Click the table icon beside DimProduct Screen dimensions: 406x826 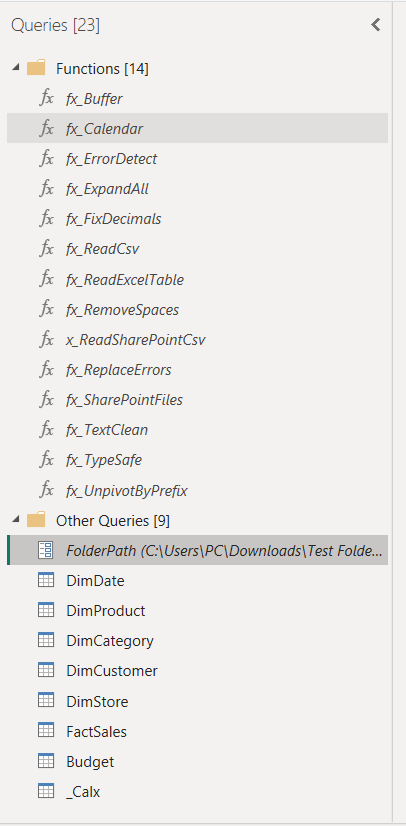point(46,610)
